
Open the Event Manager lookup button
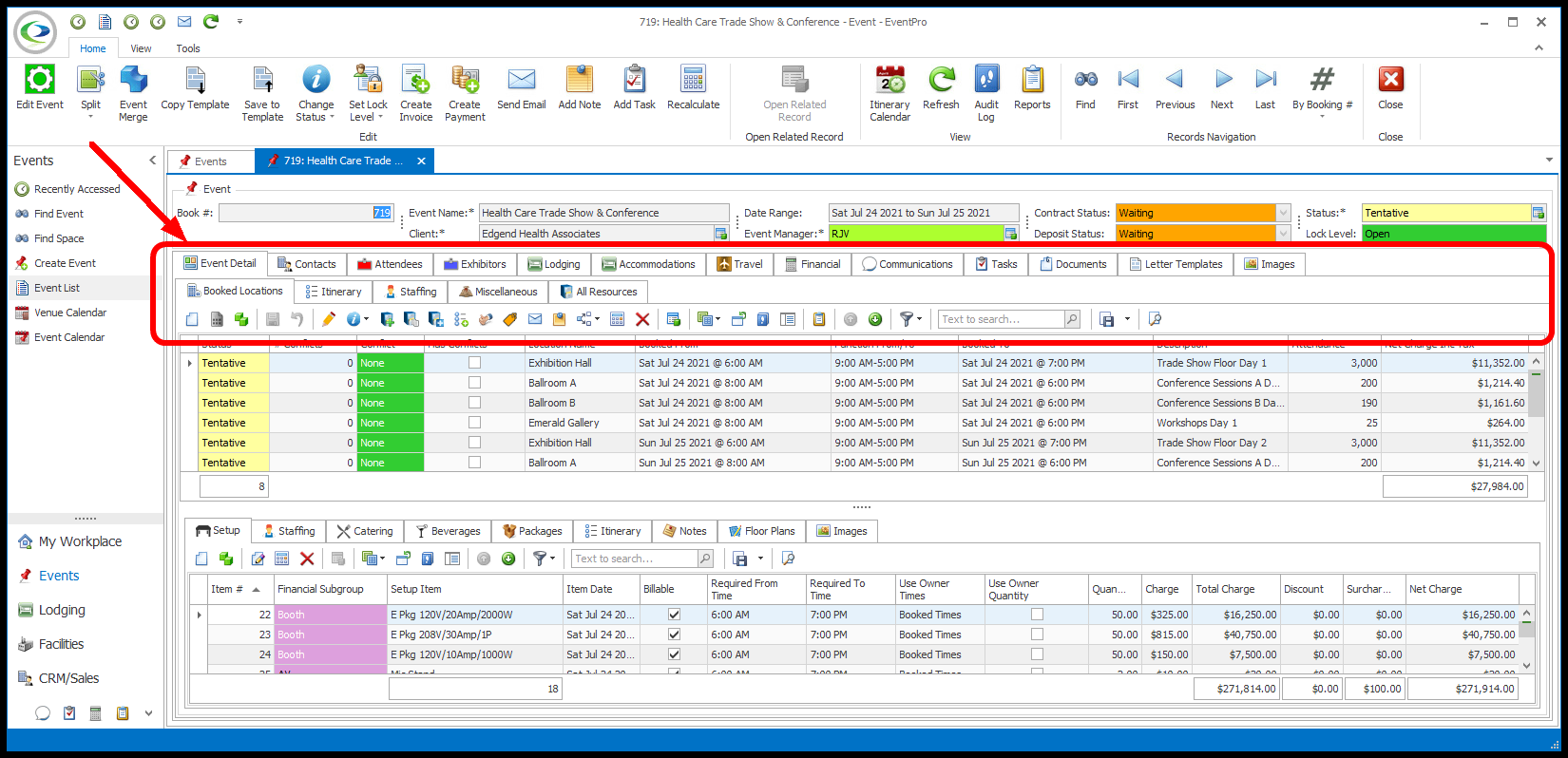[1011, 234]
